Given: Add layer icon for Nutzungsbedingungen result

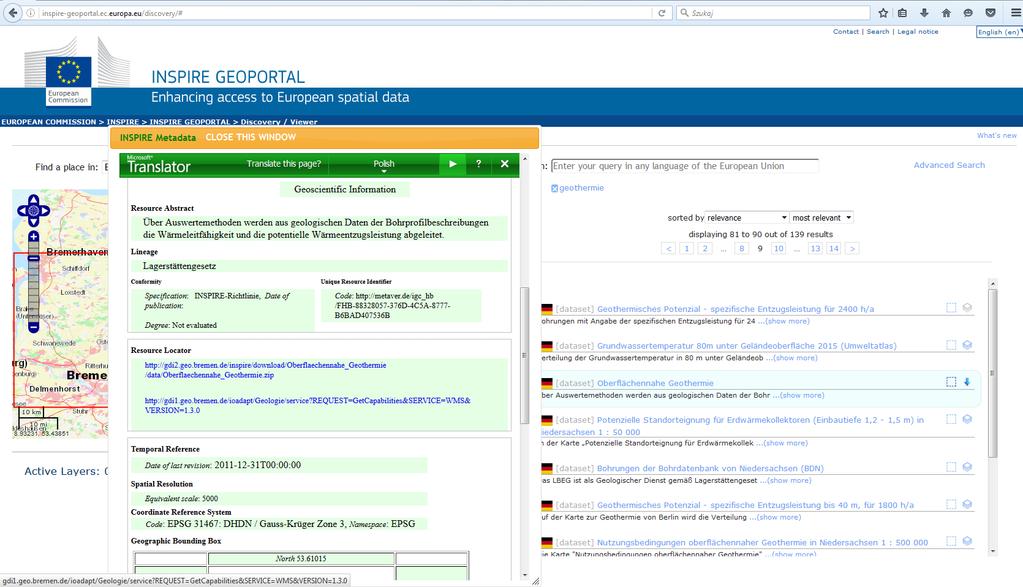Looking at the screenshot, I should click(967, 541).
